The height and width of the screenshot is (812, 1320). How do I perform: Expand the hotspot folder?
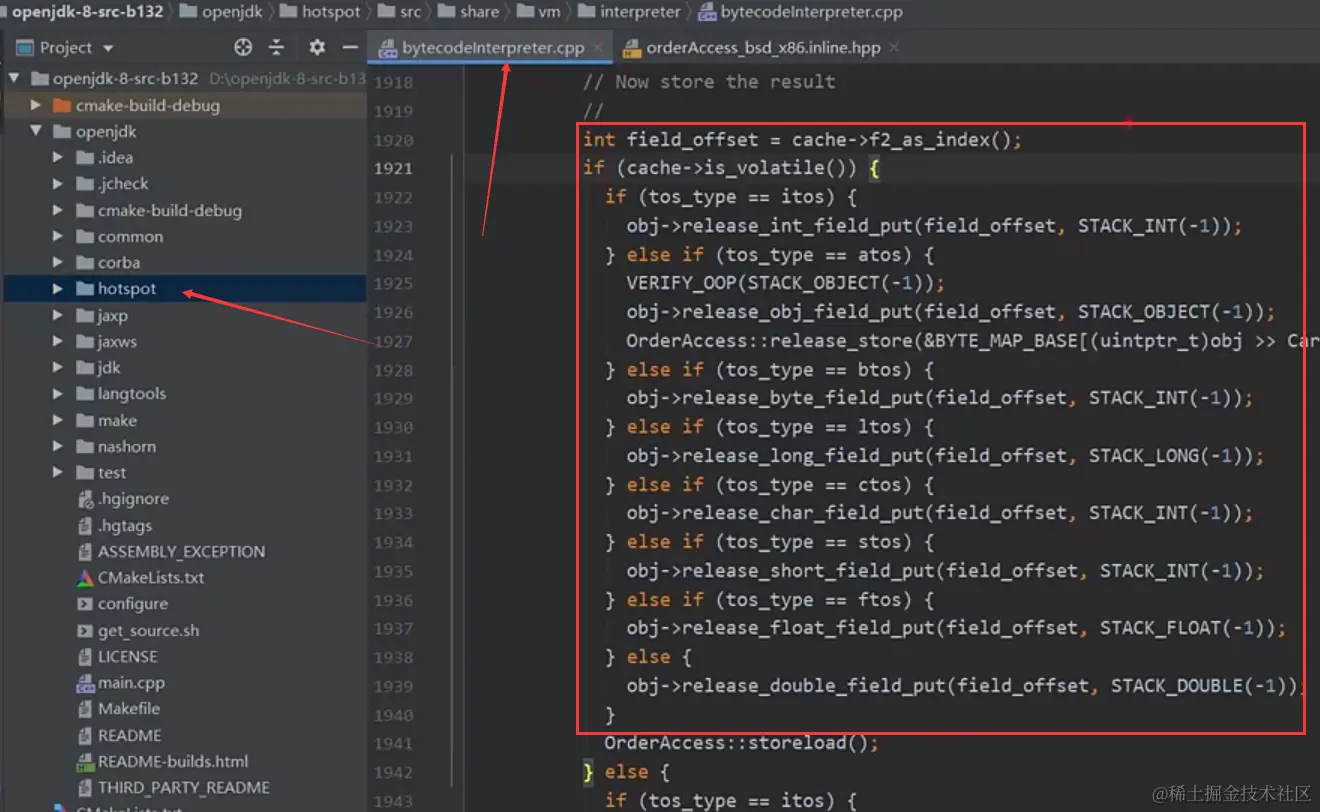59,289
